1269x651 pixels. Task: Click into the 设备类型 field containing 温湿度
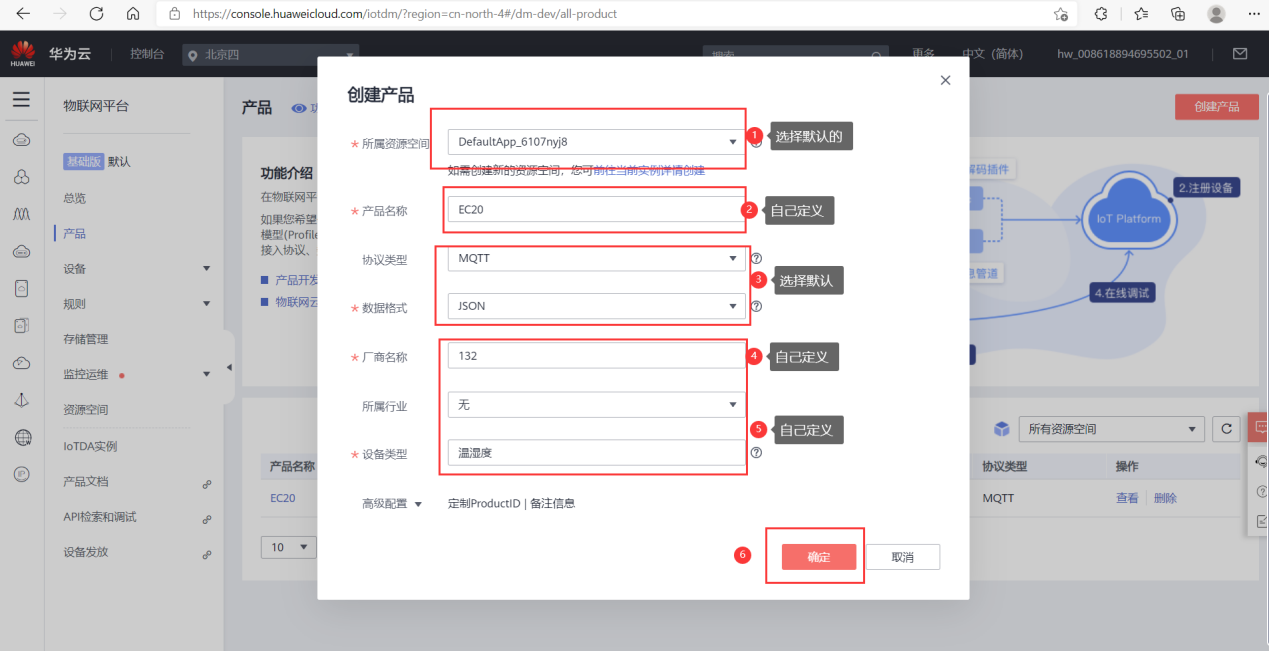[x=596, y=453]
